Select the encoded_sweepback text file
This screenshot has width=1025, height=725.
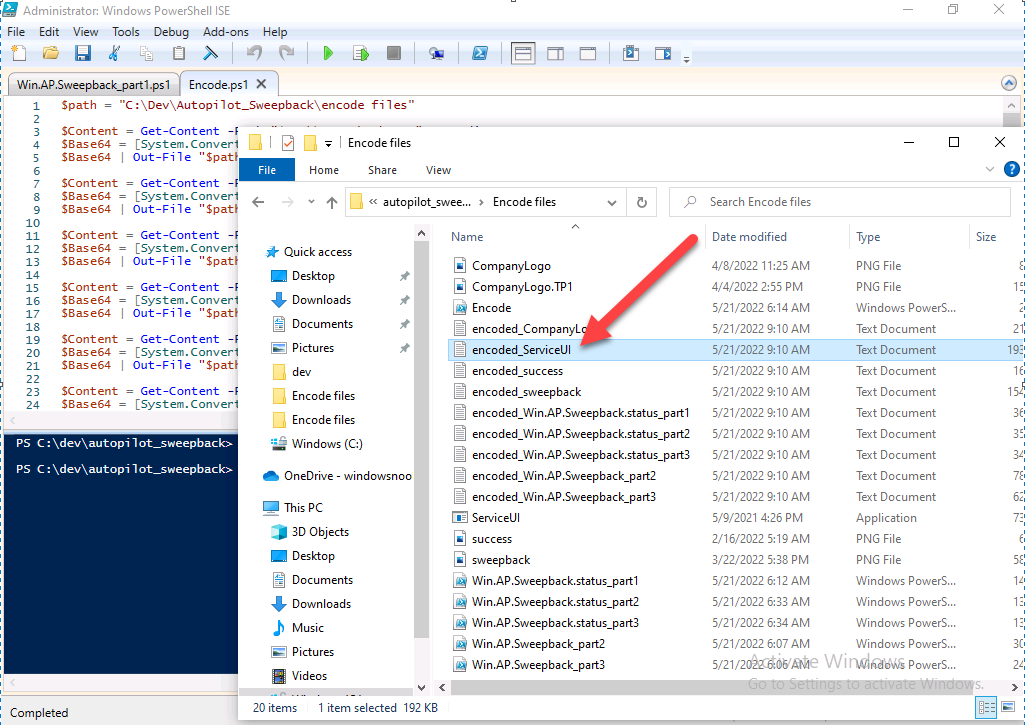pos(526,392)
